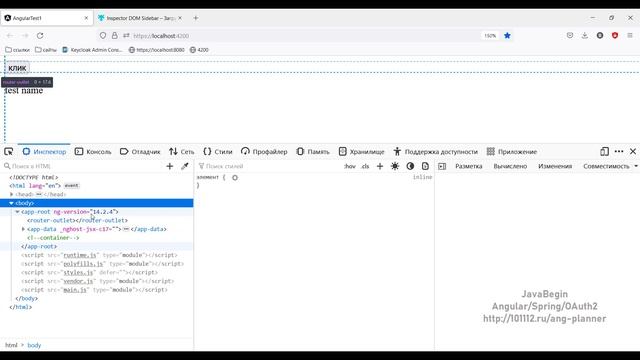
Task: Open Keycloak Admin Console bookmark
Action: pyautogui.click(x=92, y=50)
